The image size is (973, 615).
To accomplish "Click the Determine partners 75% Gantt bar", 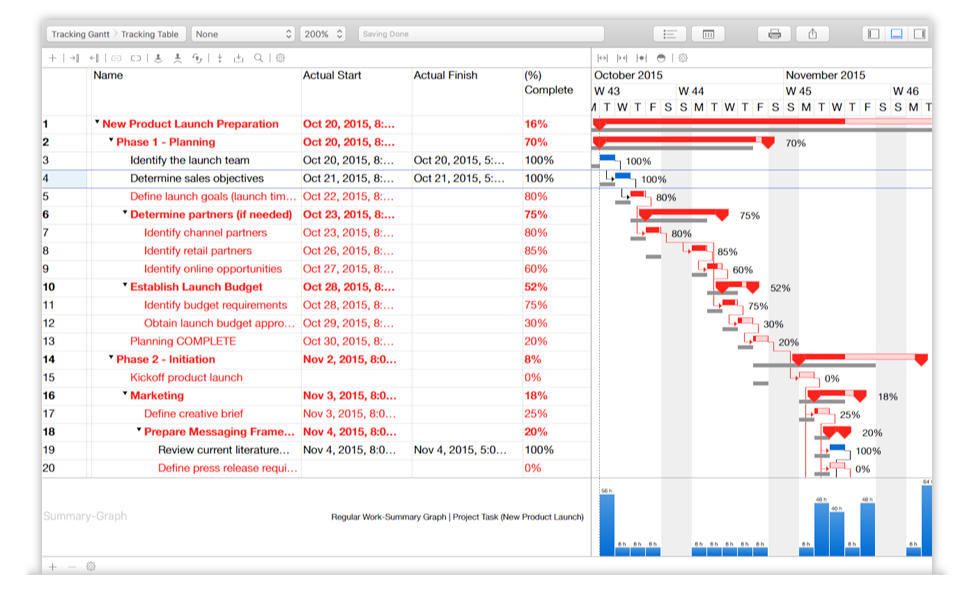I will point(684,213).
